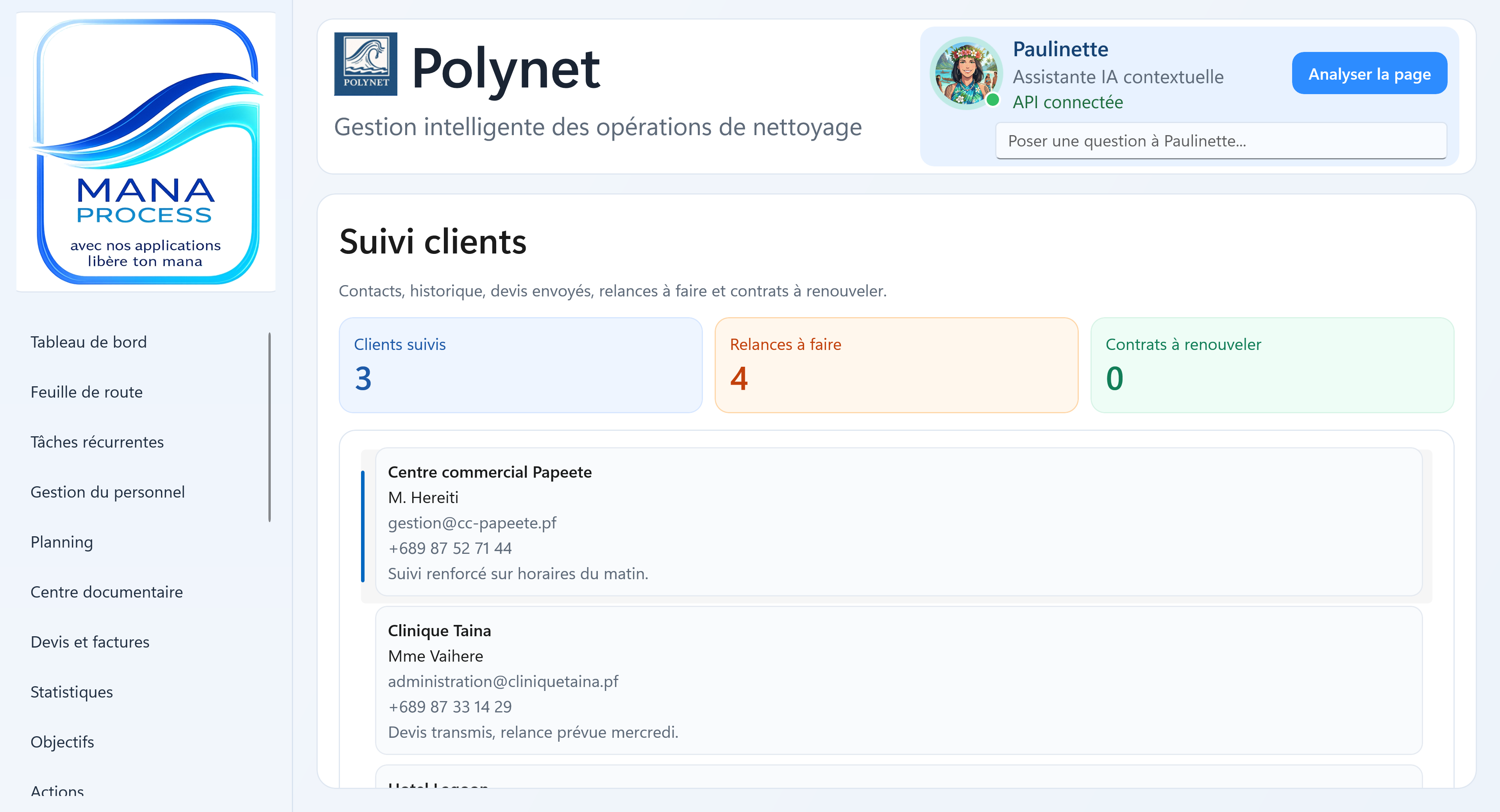This screenshot has height=812, width=1500.
Task: Click the Relances à faire card
Action: [896, 365]
